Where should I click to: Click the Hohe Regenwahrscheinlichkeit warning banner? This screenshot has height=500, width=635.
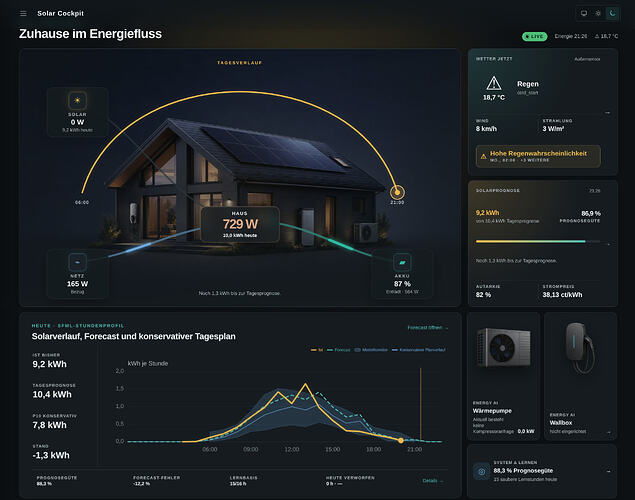[538, 156]
